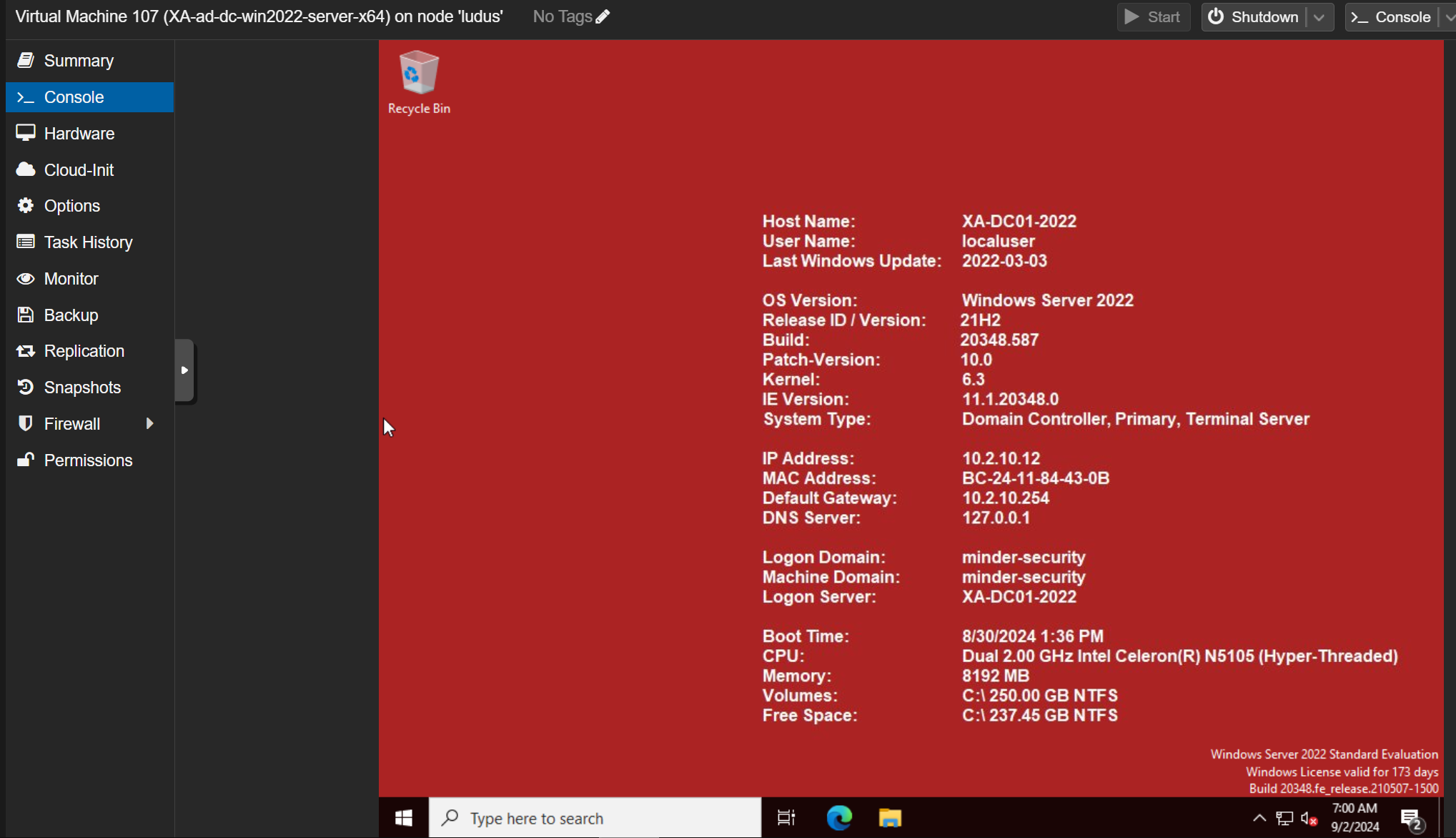Show hidden tray icons chevron
This screenshot has width=1456, height=838.
tap(1259, 818)
